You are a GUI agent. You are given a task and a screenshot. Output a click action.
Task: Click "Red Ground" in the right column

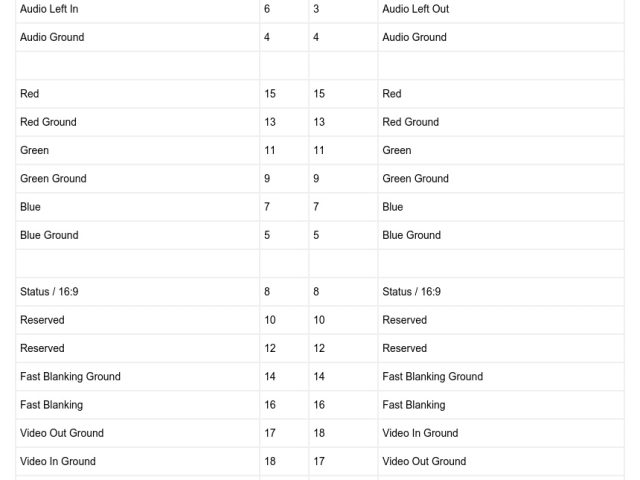410,122
